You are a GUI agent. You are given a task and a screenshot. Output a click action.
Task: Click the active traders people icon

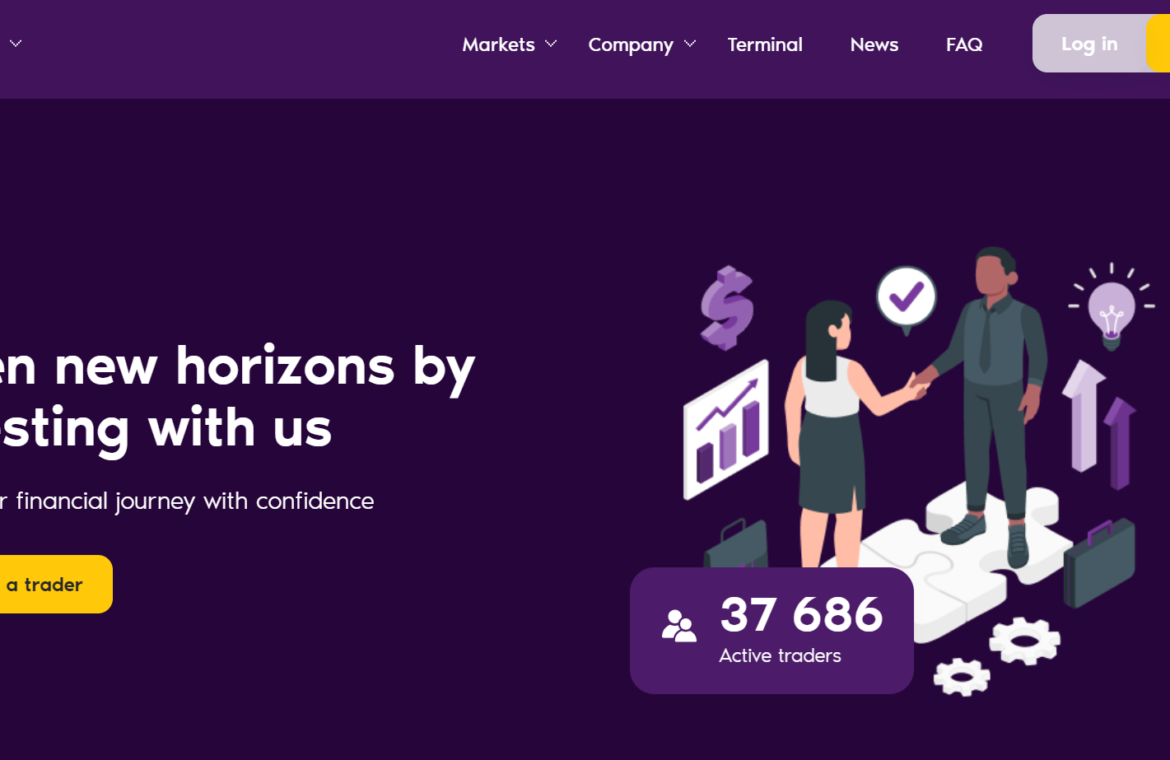(679, 626)
